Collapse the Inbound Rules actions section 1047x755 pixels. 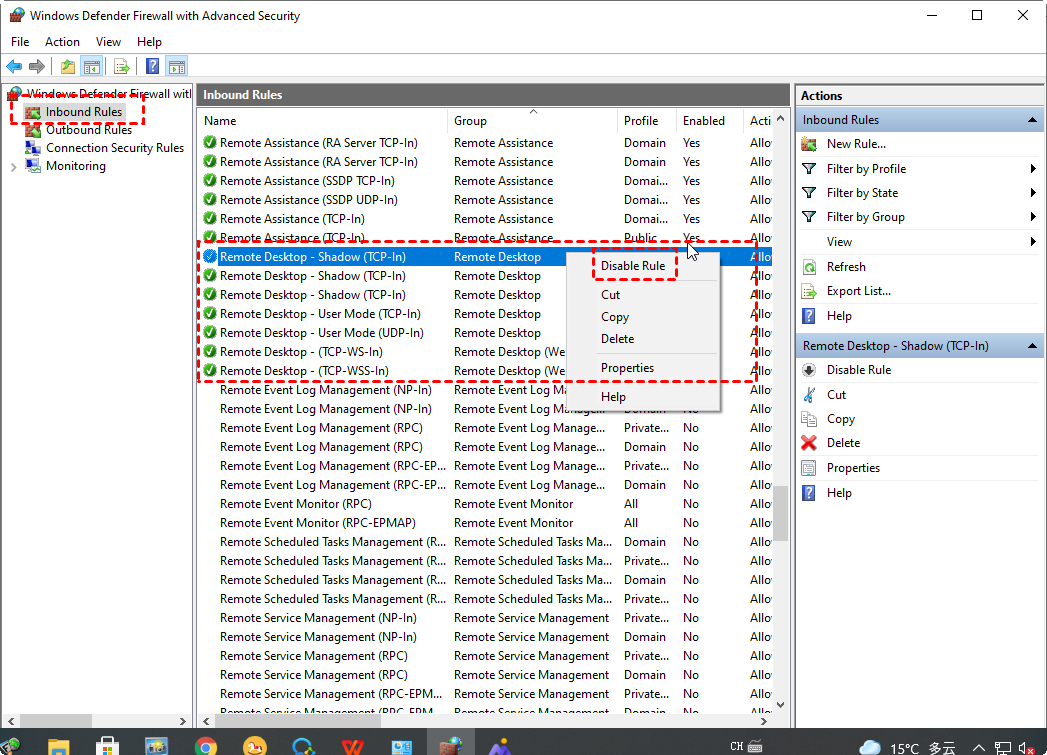1032,120
